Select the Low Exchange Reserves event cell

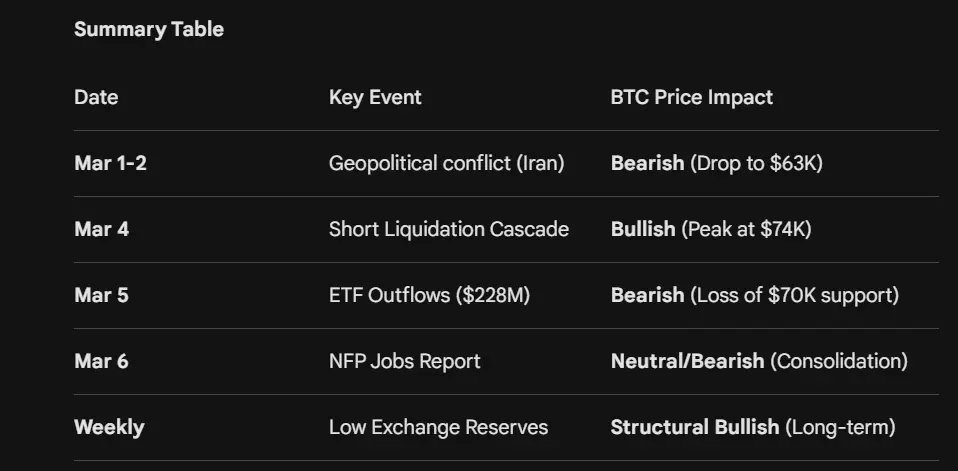pos(438,427)
